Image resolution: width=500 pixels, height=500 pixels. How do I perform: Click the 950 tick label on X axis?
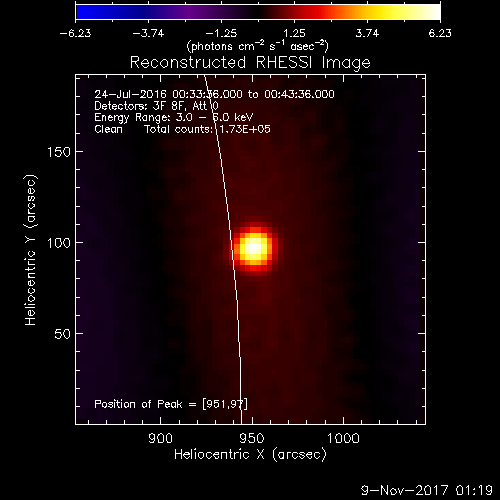(x=252, y=438)
